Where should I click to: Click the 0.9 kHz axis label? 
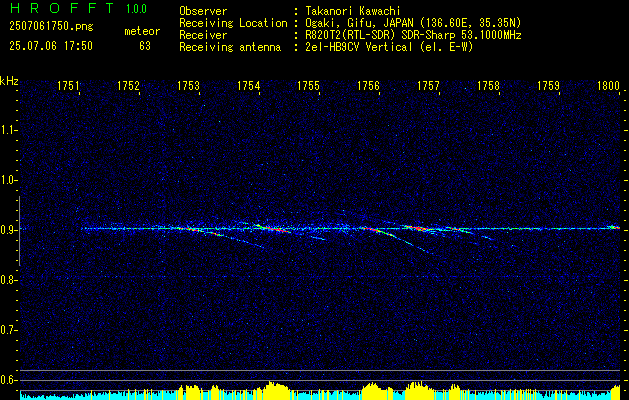8,230
